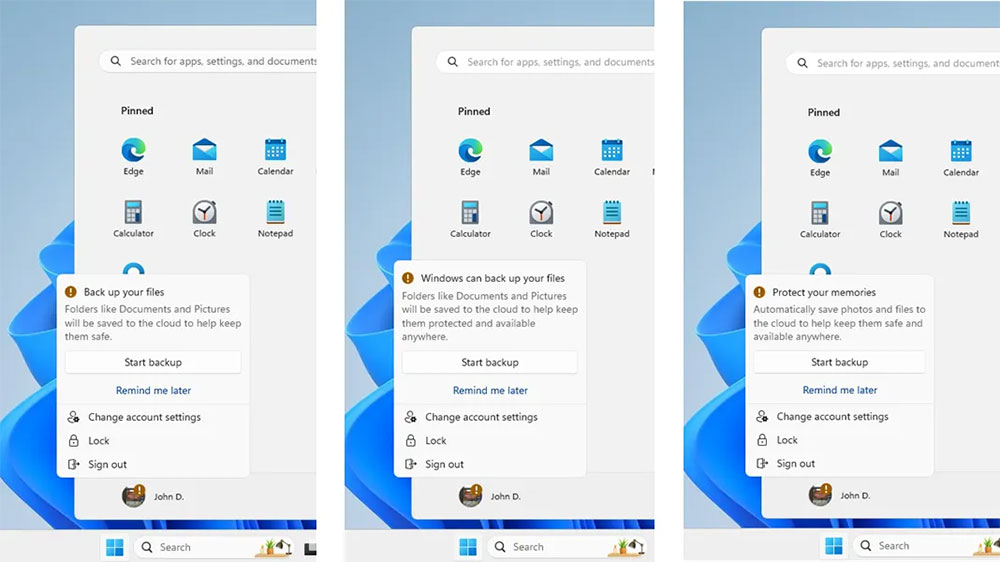The height and width of the screenshot is (562, 1000).
Task: Select Lock in the 'Back up your files' flyout
Action: click(153, 441)
